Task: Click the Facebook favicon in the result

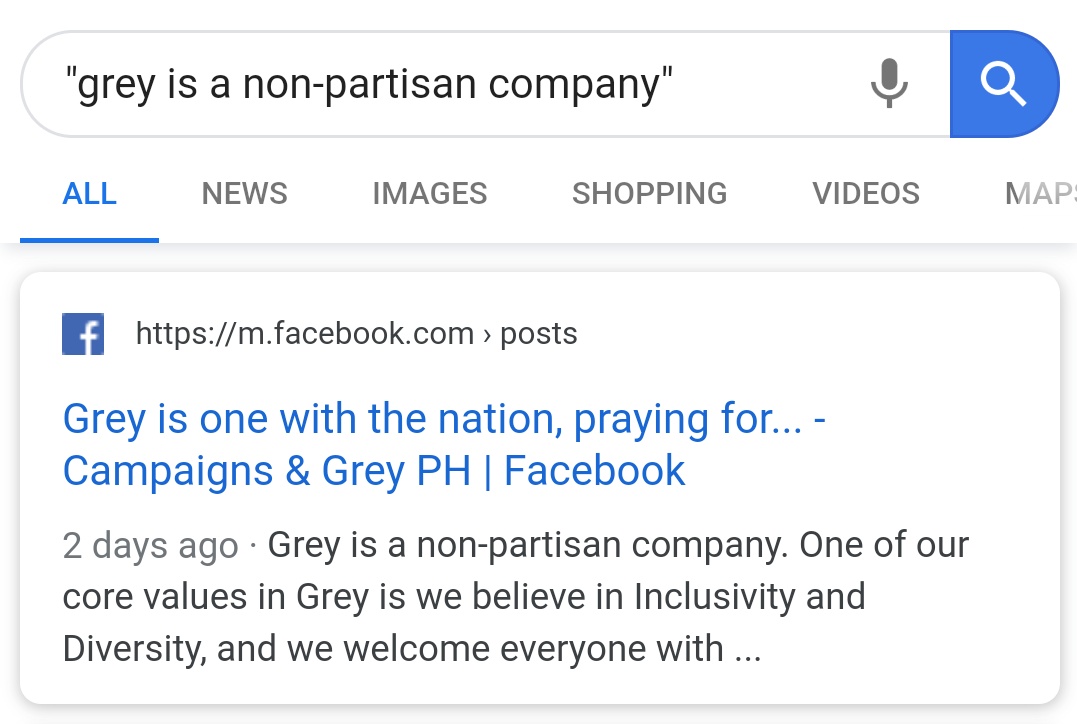Action: [84, 334]
